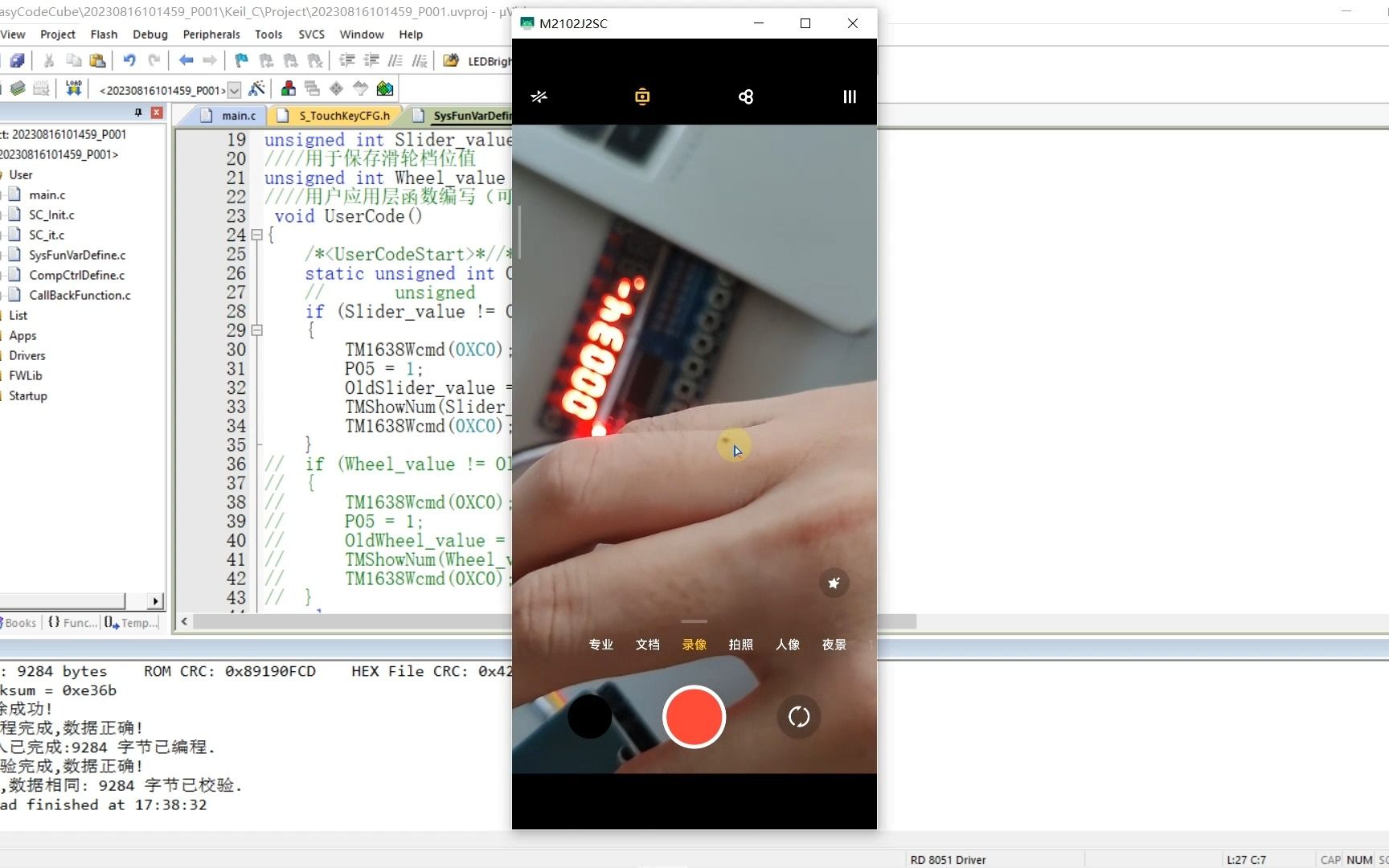
Task: Go to the next bookmark
Action: (x=290, y=60)
